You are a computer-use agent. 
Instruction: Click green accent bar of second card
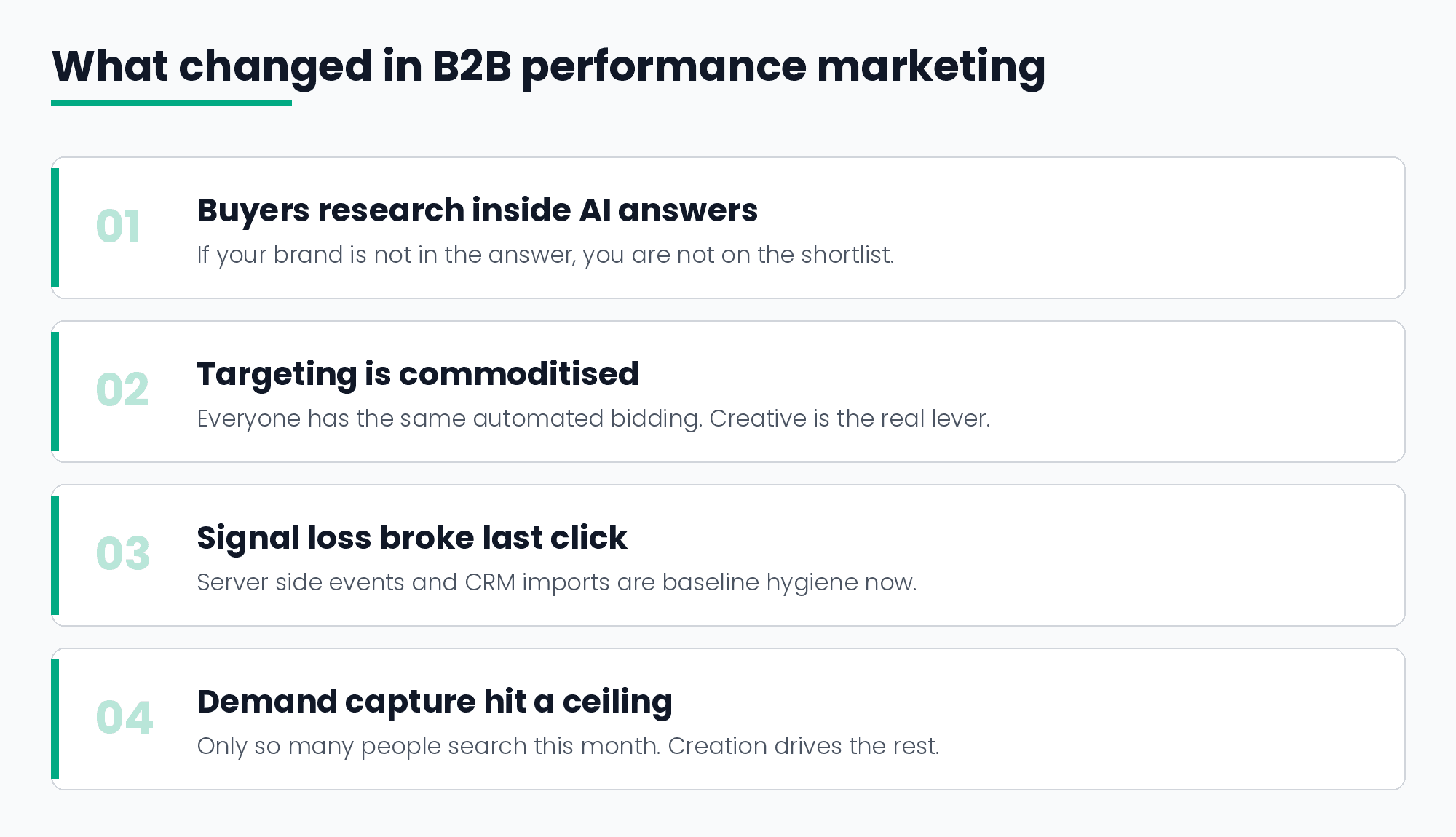[55, 392]
